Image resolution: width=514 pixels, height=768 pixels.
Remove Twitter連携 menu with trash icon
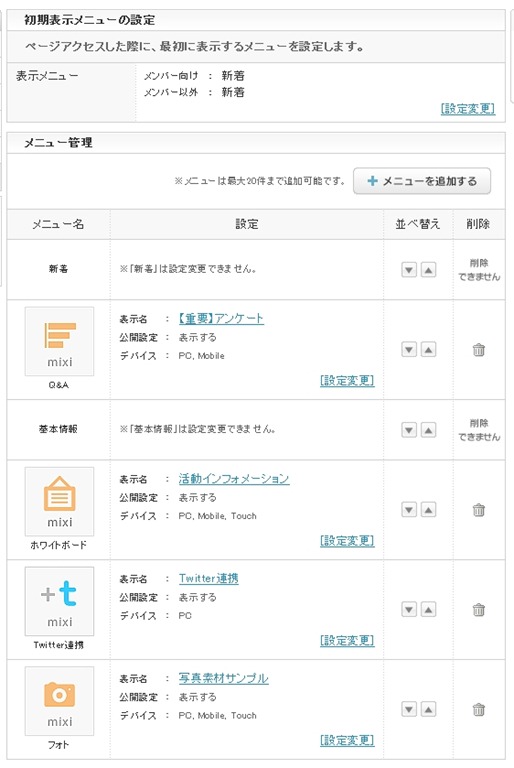point(479,610)
